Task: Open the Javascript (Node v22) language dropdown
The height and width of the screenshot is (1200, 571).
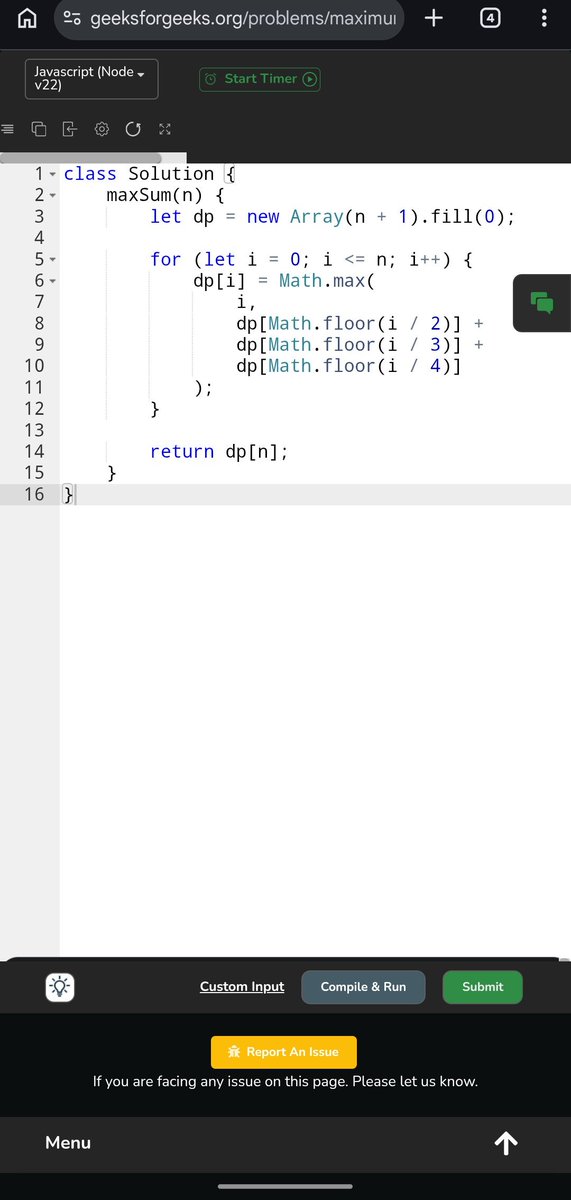Action: pos(91,79)
